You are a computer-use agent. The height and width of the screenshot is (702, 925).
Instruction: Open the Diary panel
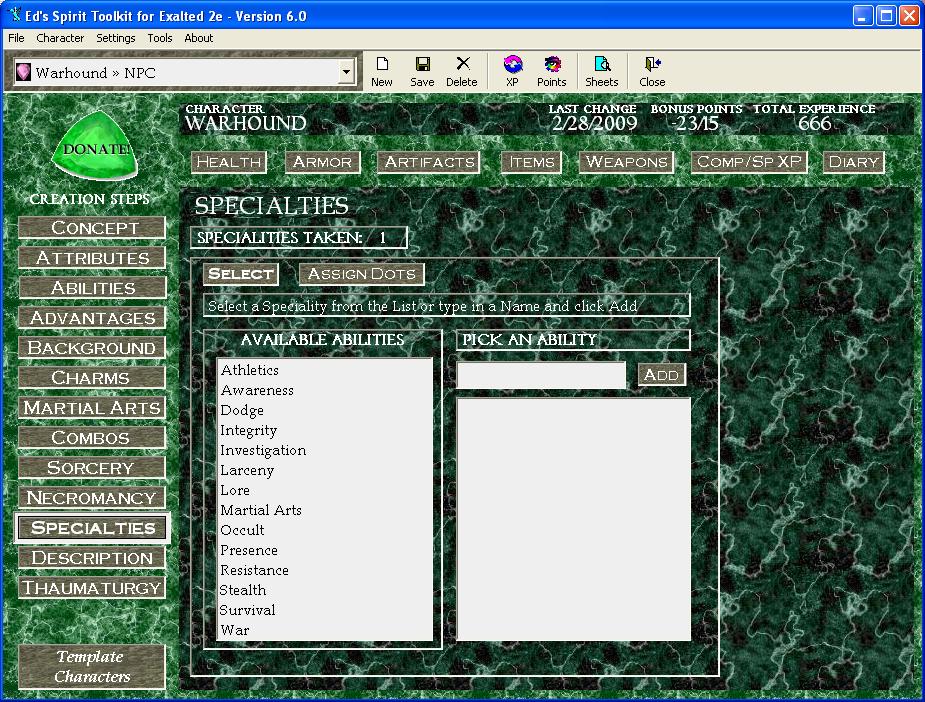[854, 162]
